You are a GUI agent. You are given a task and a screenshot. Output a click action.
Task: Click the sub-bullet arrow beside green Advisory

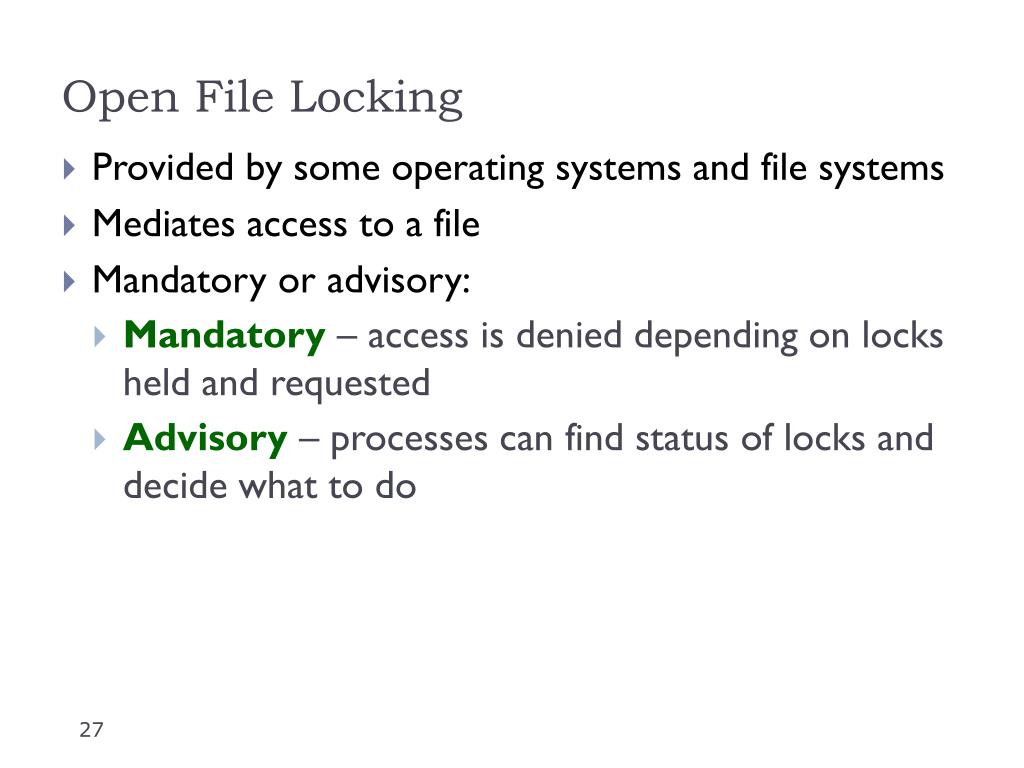[100, 440]
